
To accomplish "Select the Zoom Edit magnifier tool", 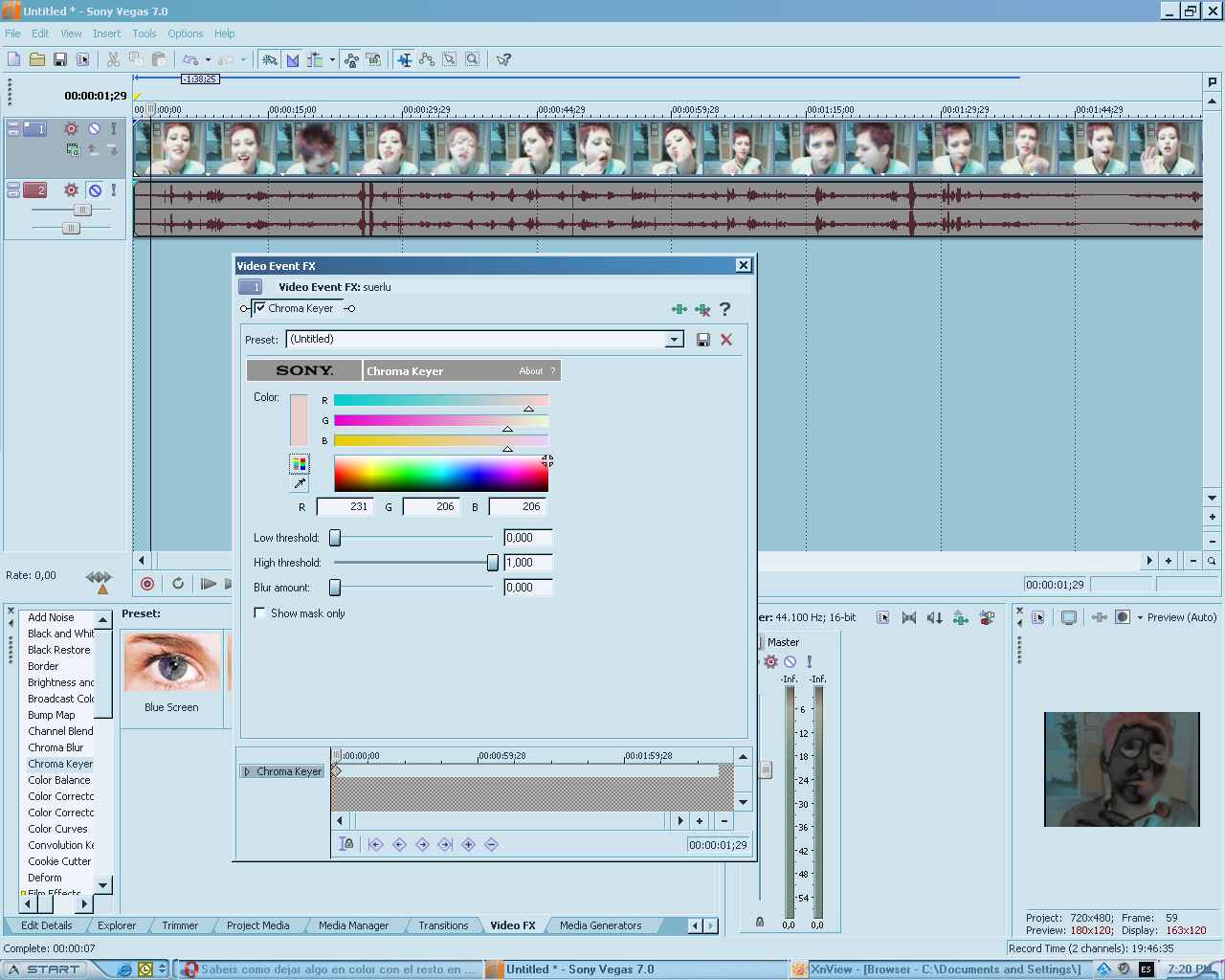I will [473, 59].
